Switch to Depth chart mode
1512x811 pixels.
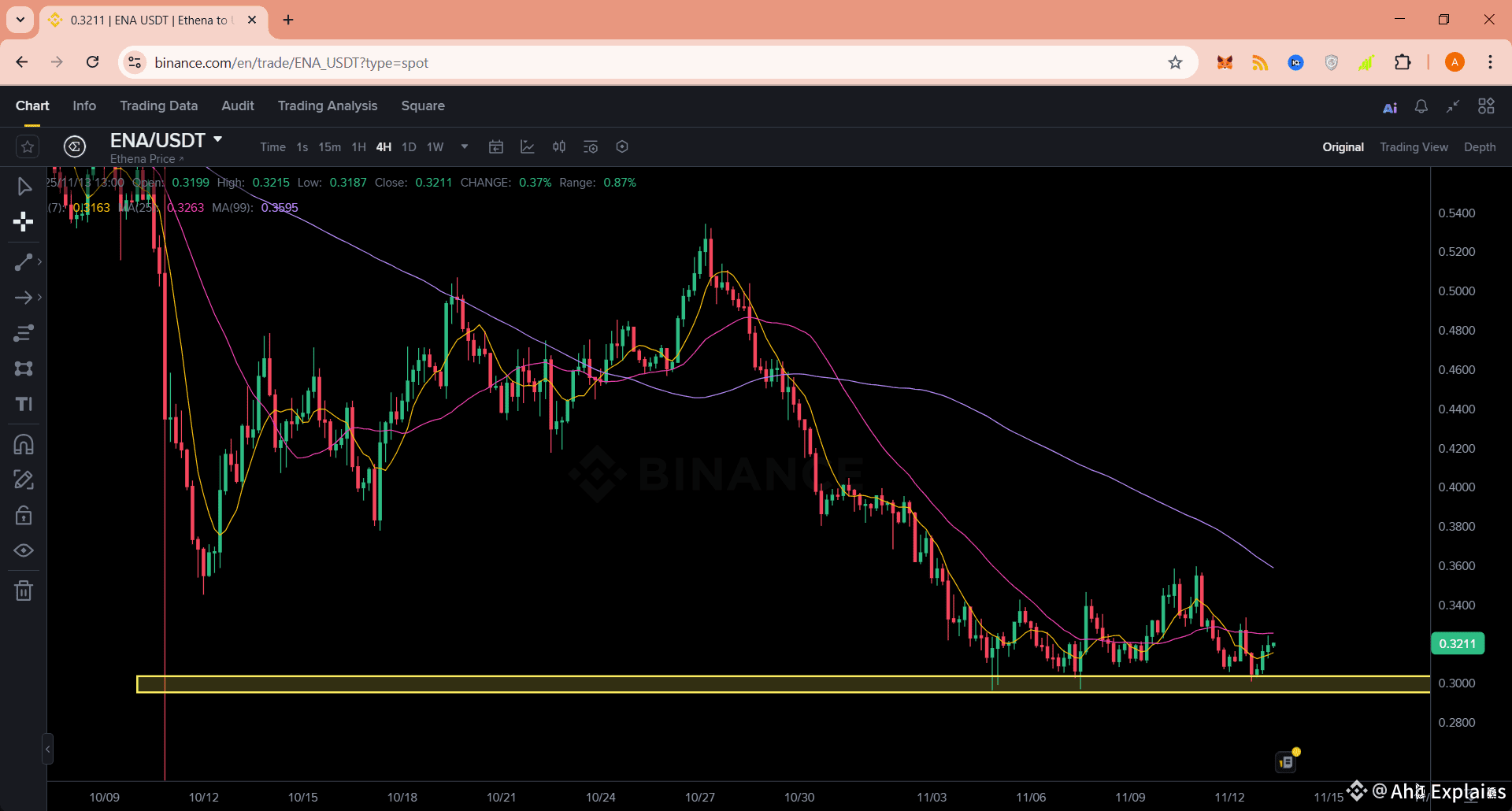click(1480, 147)
